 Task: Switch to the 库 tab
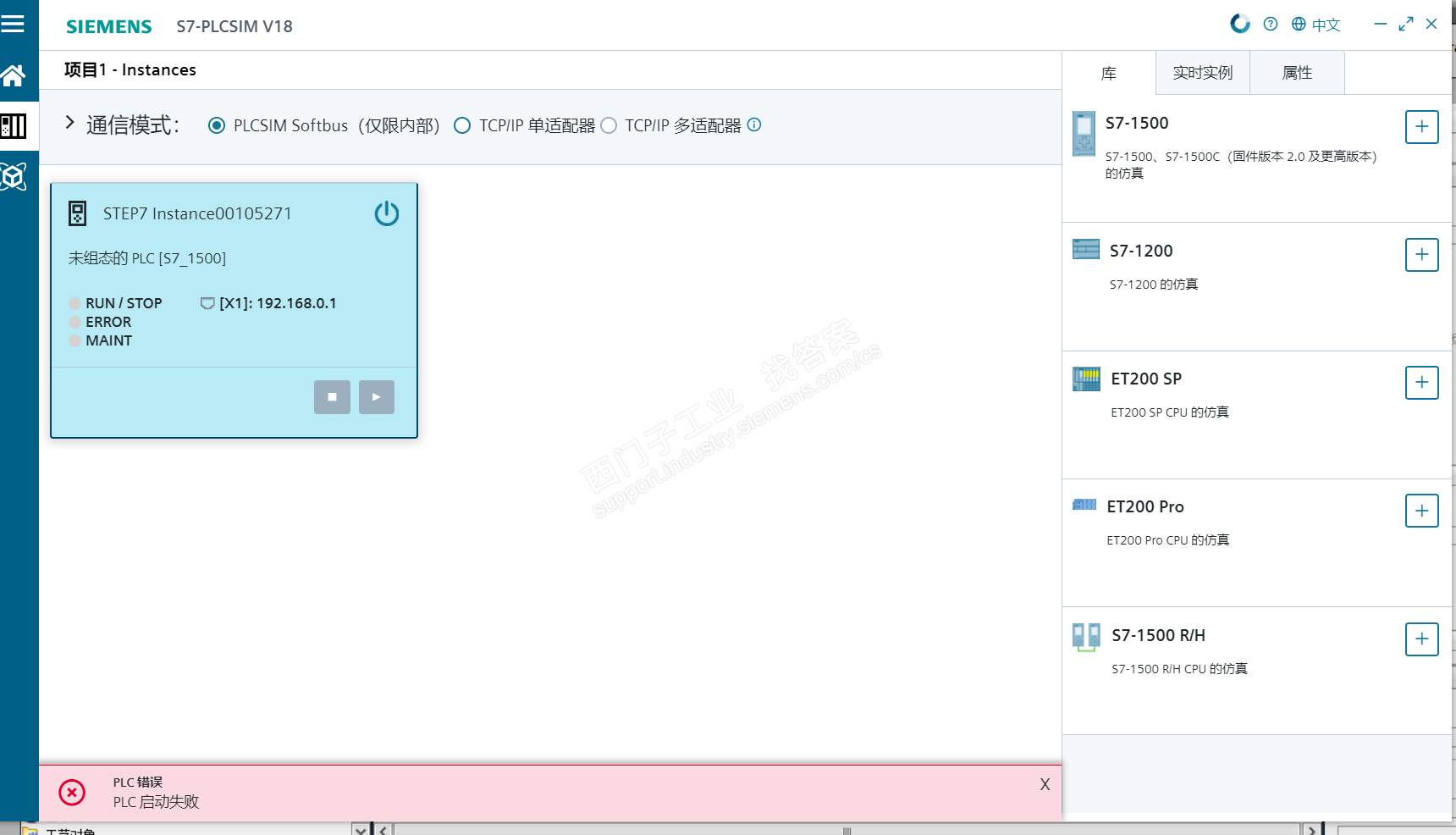click(1109, 73)
